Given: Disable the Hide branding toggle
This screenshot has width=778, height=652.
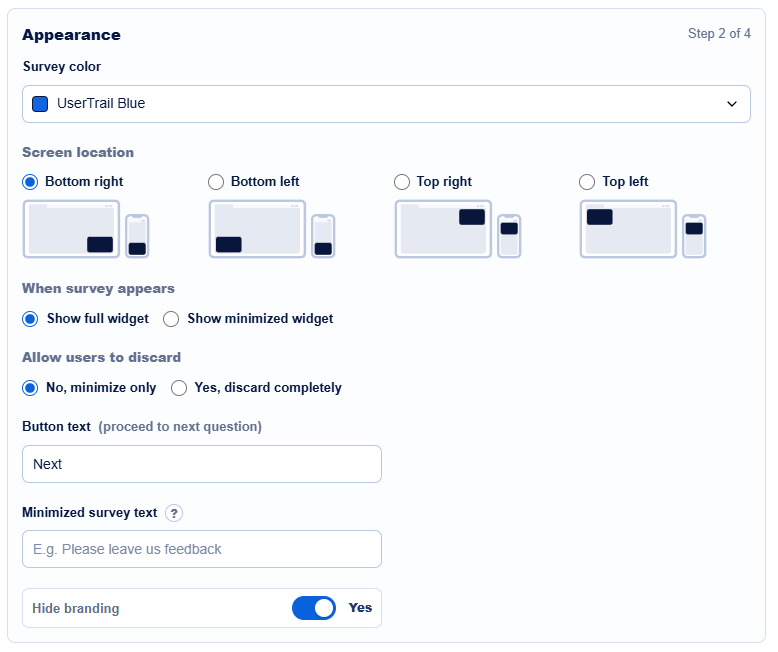Looking at the screenshot, I should pos(314,608).
